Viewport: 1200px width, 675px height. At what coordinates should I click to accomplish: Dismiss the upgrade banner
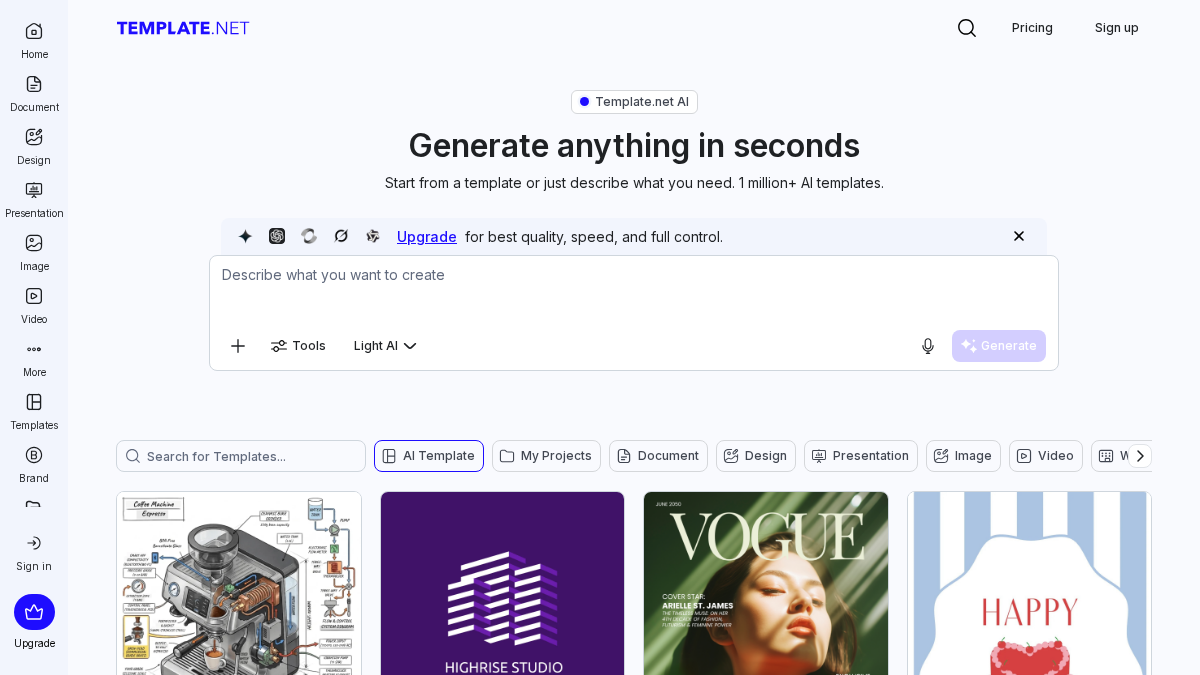(x=1019, y=236)
